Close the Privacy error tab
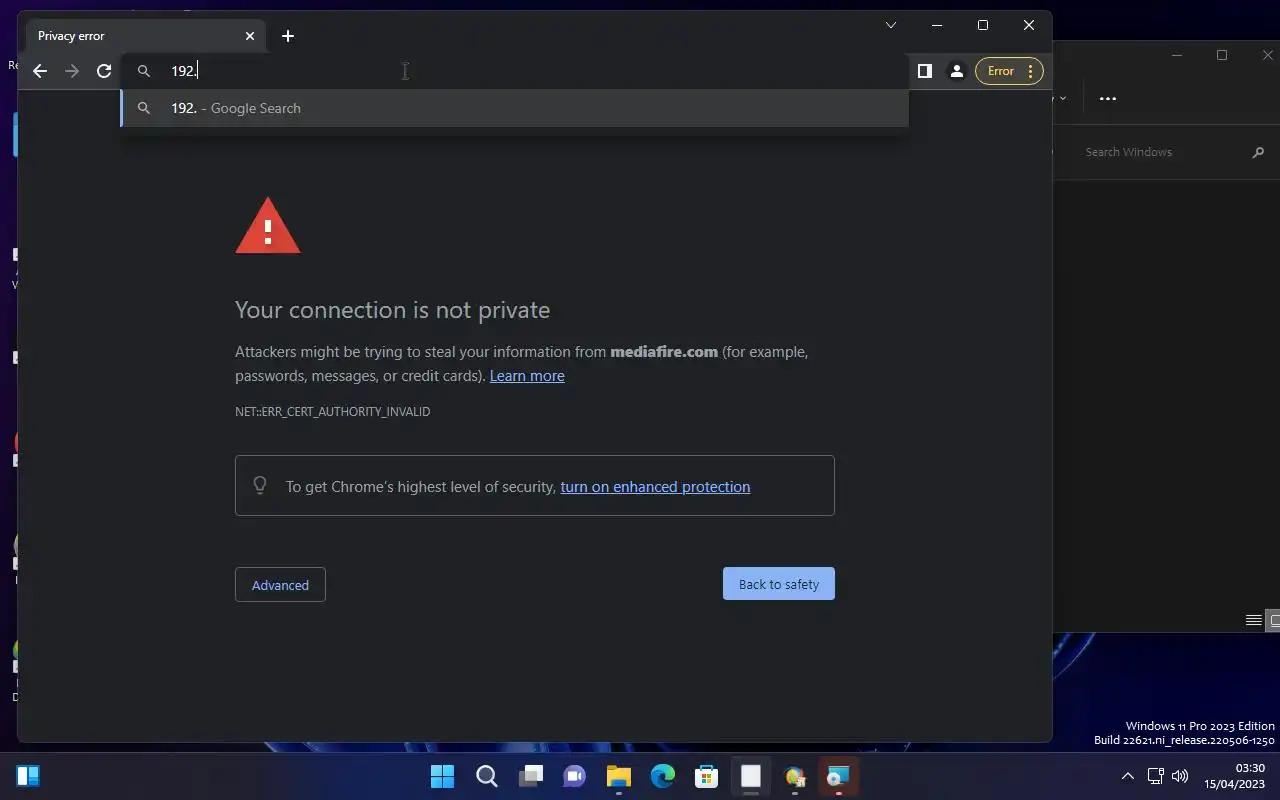Image resolution: width=1280 pixels, height=800 pixels. coord(250,36)
